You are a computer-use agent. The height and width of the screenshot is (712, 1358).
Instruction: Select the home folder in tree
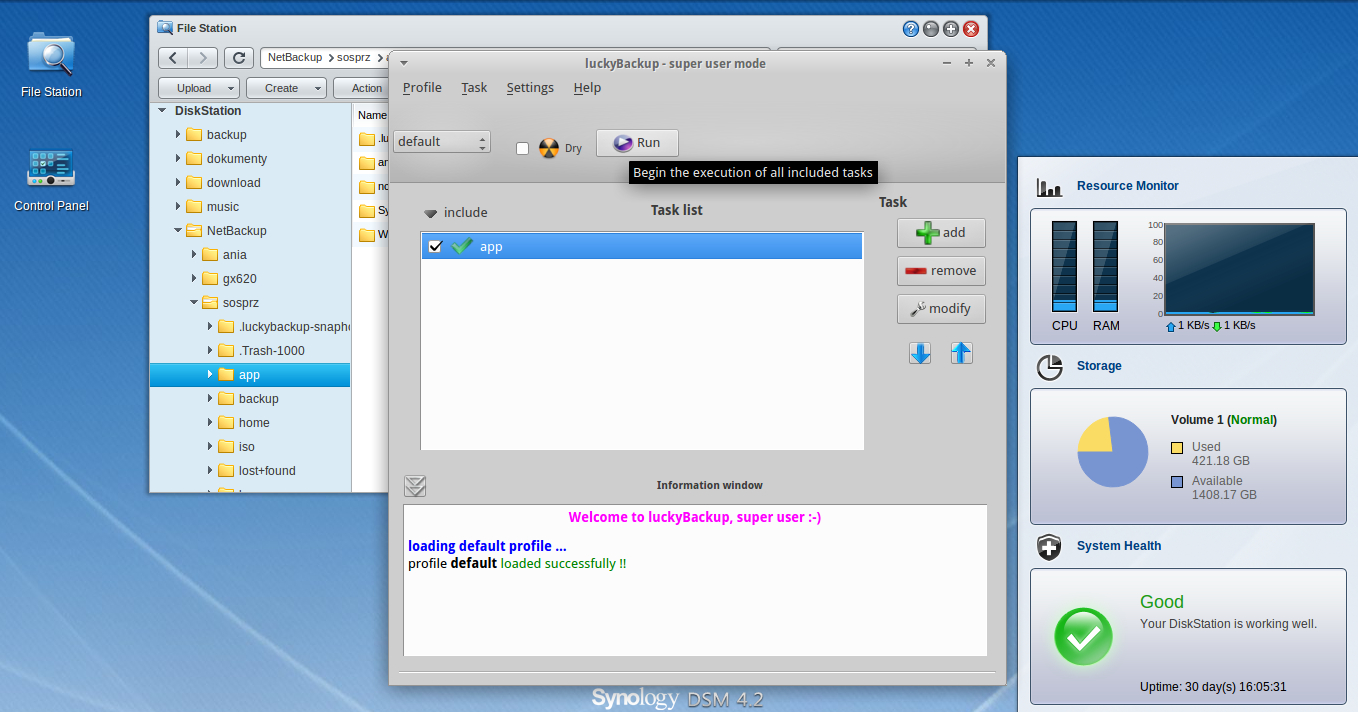click(254, 423)
